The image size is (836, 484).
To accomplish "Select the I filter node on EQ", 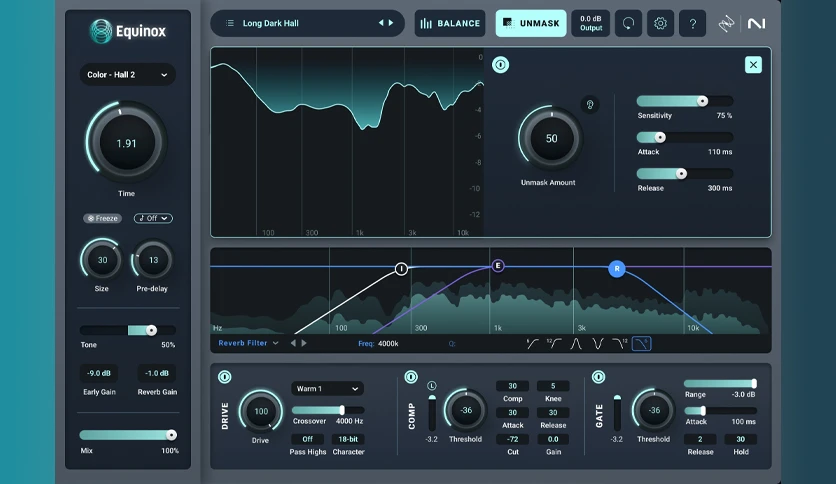I will point(401,269).
